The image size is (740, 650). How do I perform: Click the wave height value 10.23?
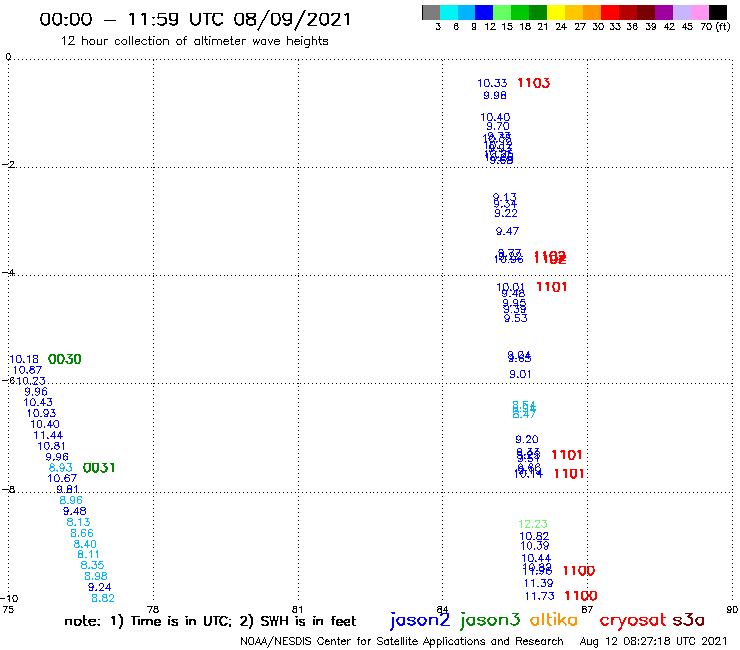click(x=31, y=381)
